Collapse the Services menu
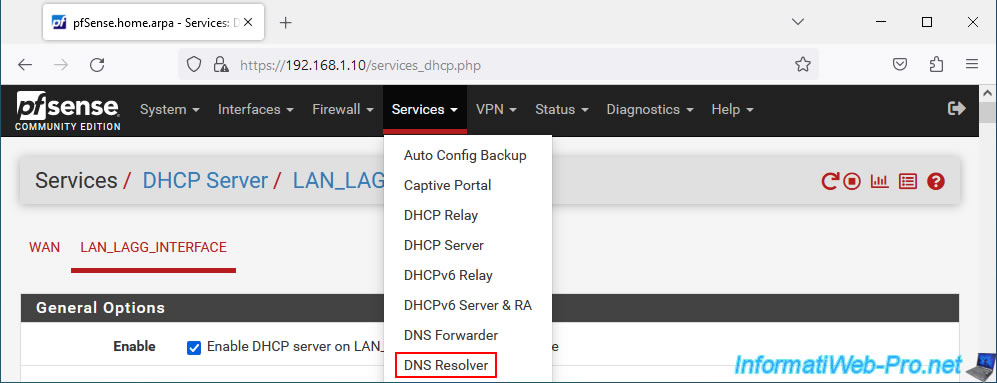 (425, 109)
